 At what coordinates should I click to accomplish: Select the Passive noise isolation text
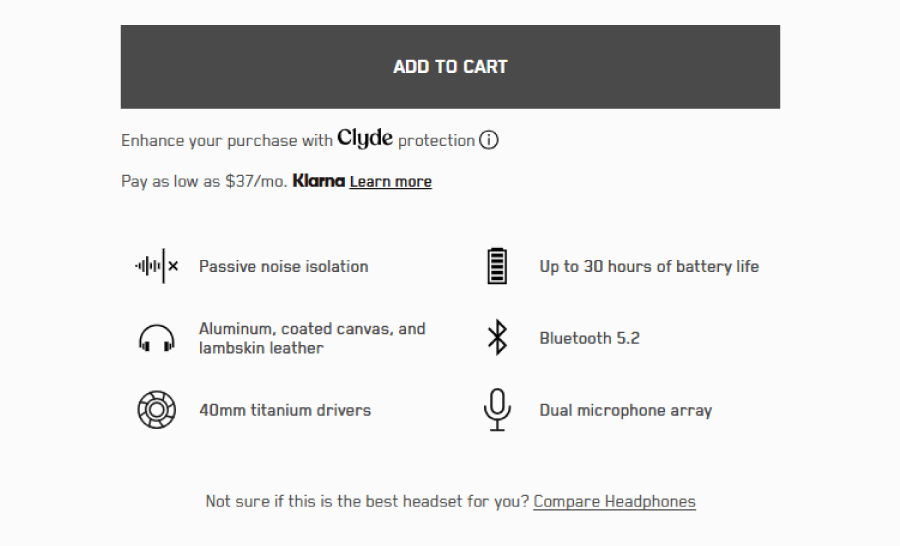tap(284, 266)
